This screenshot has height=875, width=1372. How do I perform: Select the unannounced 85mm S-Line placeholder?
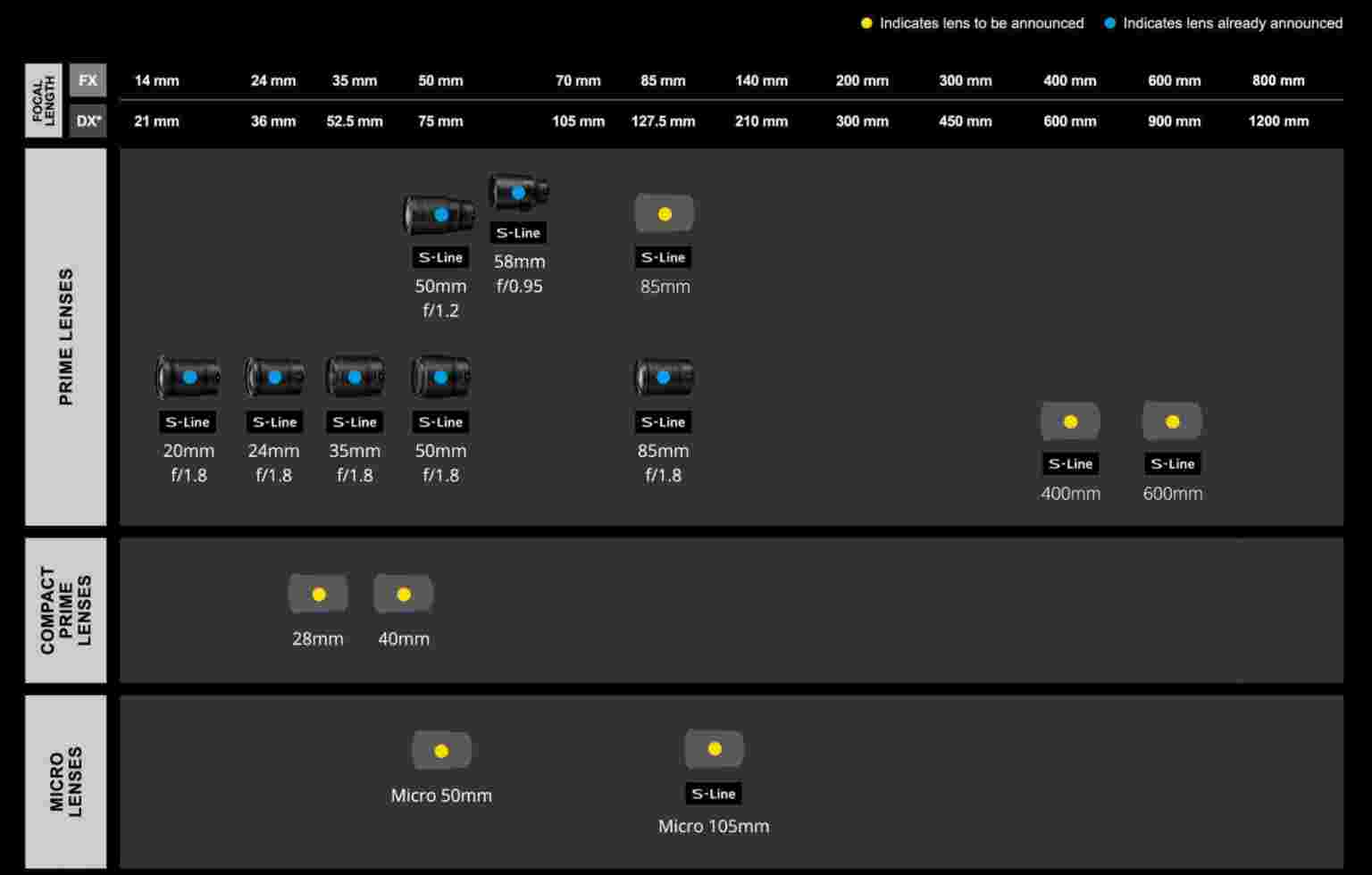664,214
